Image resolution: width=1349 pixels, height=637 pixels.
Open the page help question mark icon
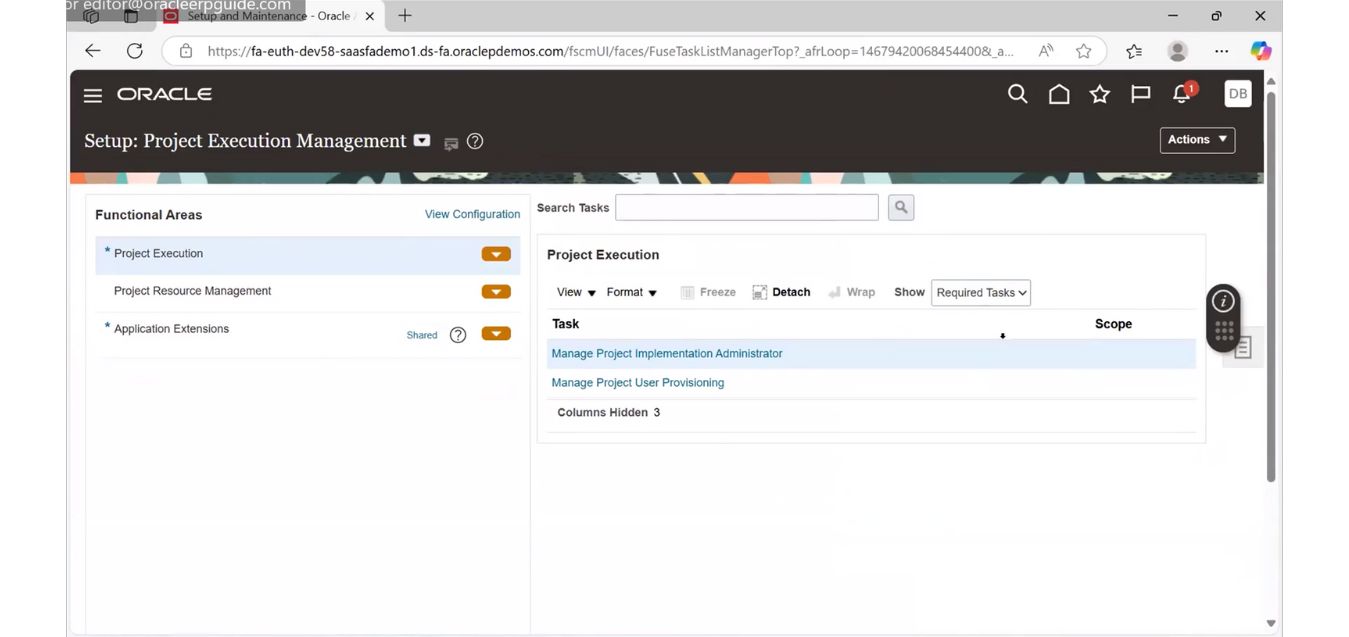click(474, 141)
